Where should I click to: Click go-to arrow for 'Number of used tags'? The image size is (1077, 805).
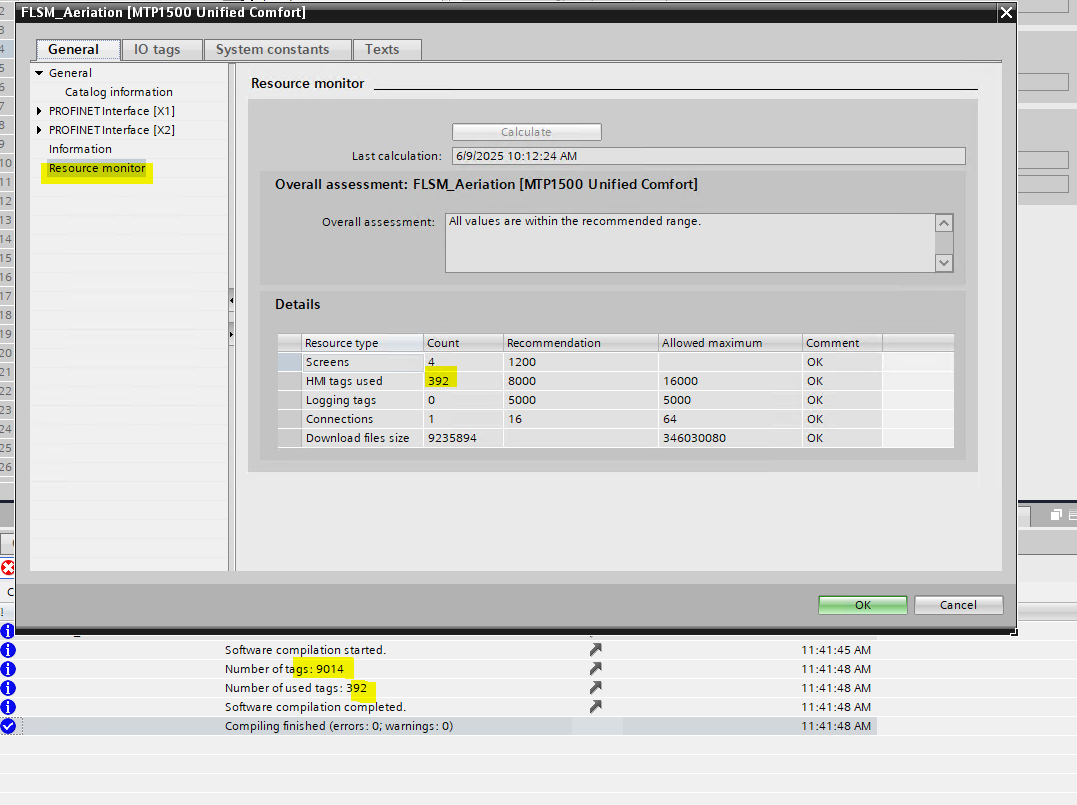(x=596, y=688)
